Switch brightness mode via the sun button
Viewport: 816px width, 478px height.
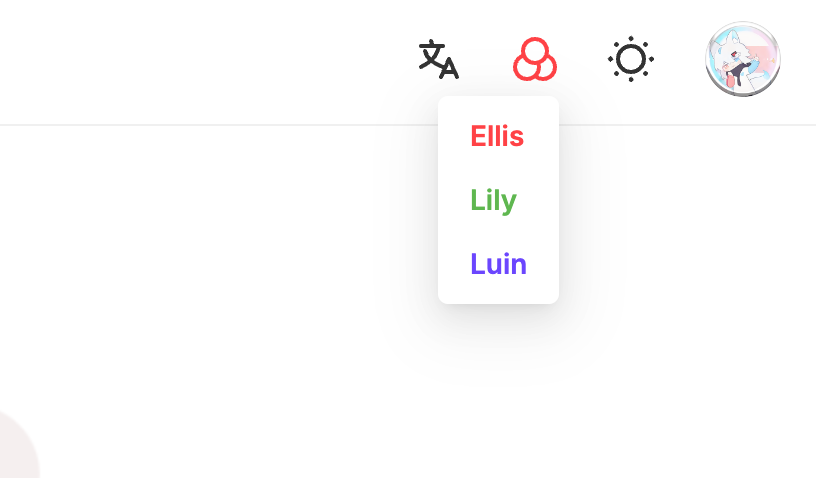click(631, 60)
